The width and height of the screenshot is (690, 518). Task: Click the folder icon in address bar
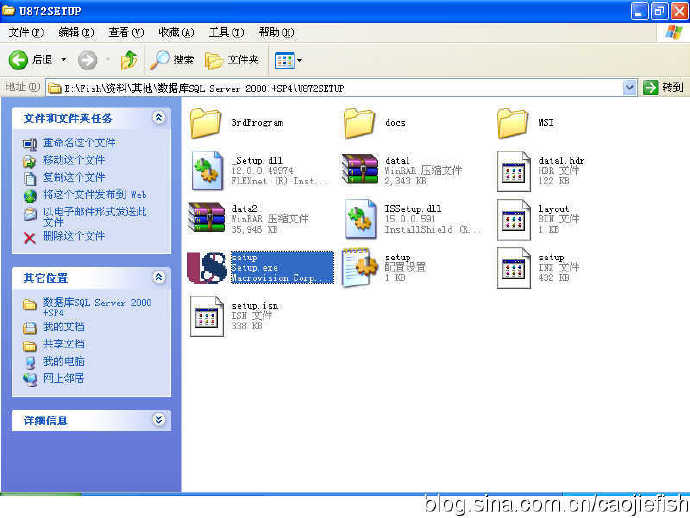tap(55, 88)
